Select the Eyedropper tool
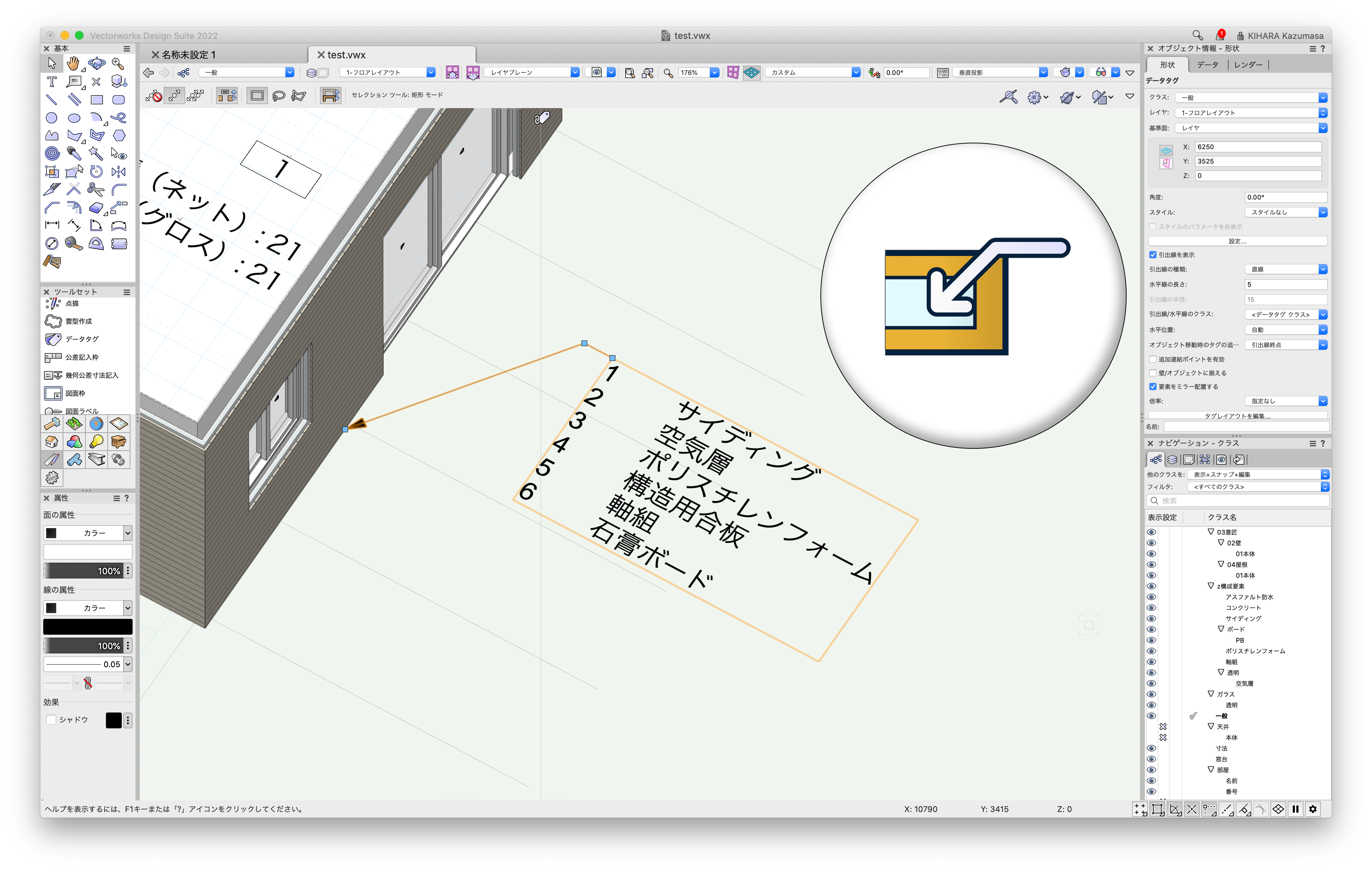The width and height of the screenshot is (1372, 871). click(x=74, y=153)
